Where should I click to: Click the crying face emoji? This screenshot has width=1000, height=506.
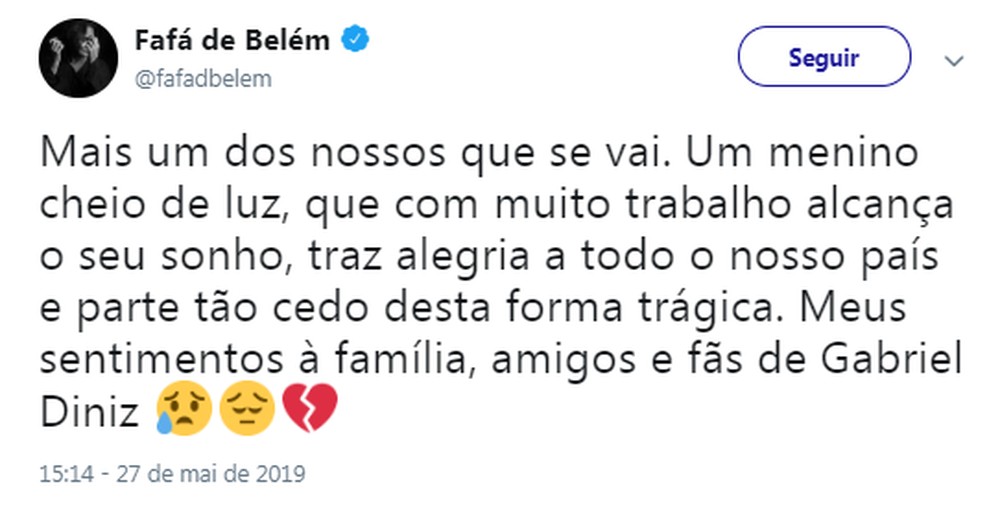click(183, 410)
